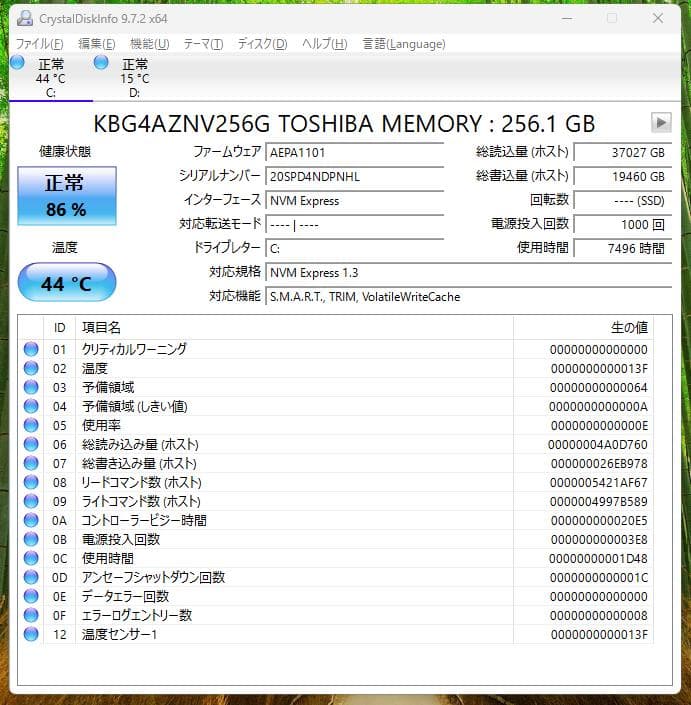Click the blue status orb for D: drive

[x=101, y=62]
